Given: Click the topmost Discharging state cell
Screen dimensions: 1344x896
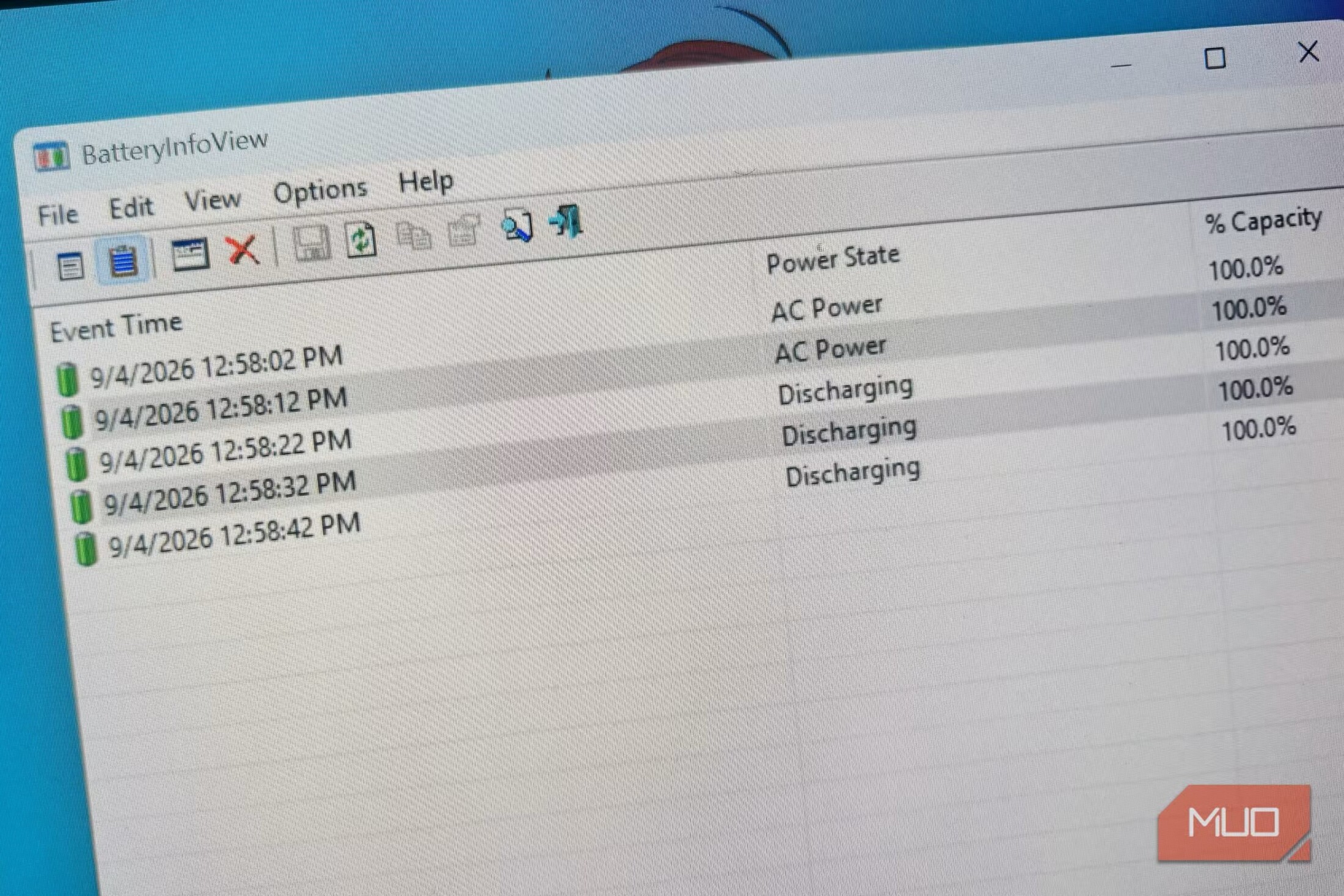Looking at the screenshot, I should tap(845, 390).
